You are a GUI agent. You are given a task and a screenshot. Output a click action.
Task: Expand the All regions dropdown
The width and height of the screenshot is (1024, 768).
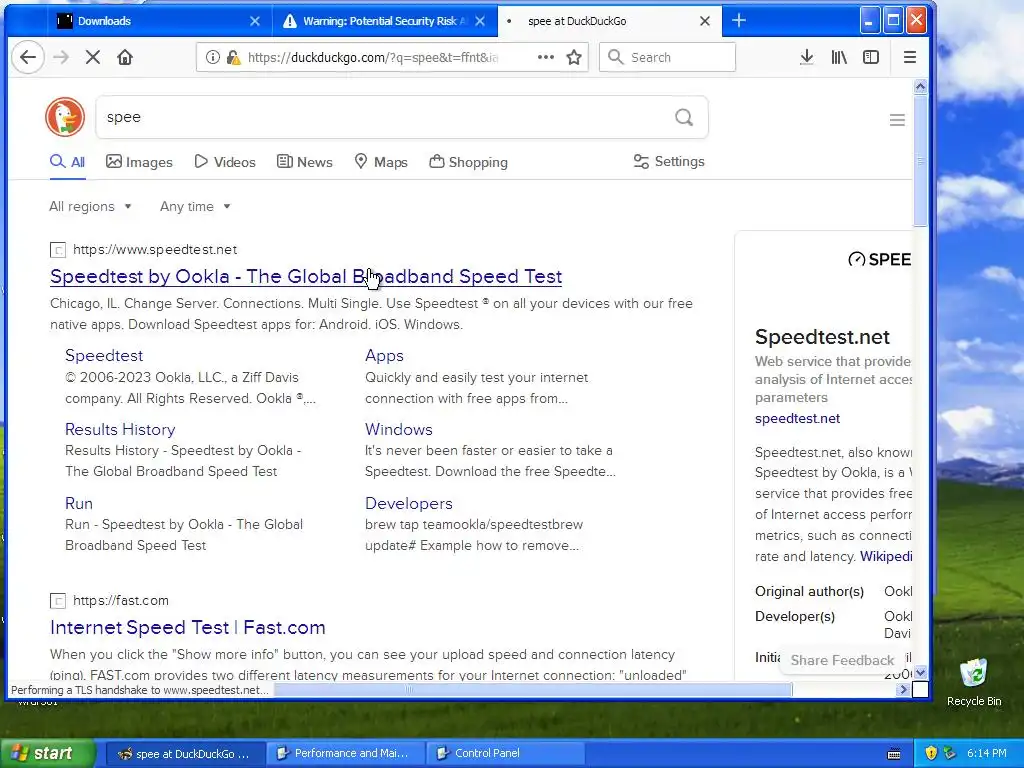(x=90, y=206)
